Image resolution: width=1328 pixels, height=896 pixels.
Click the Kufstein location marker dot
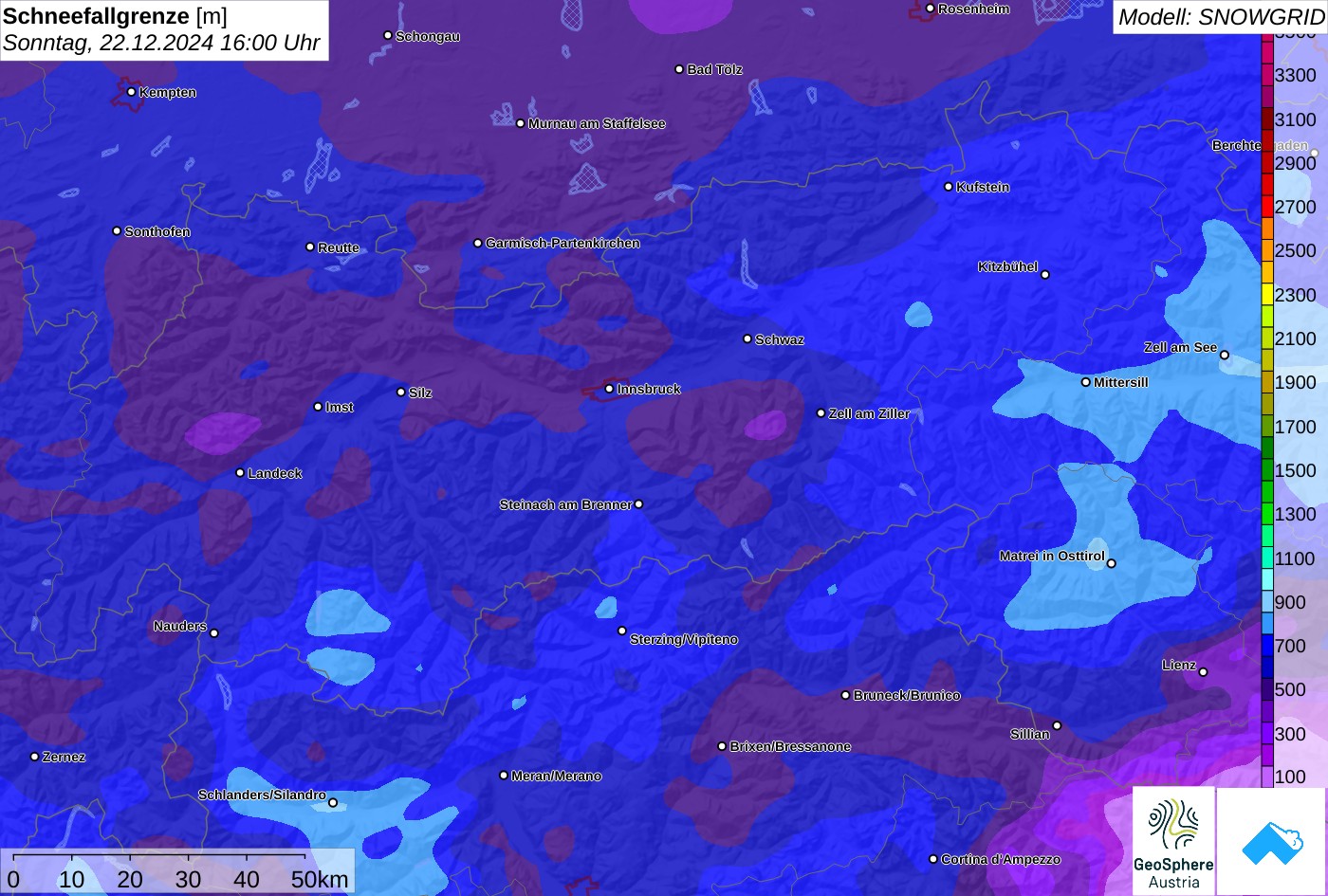[949, 187]
